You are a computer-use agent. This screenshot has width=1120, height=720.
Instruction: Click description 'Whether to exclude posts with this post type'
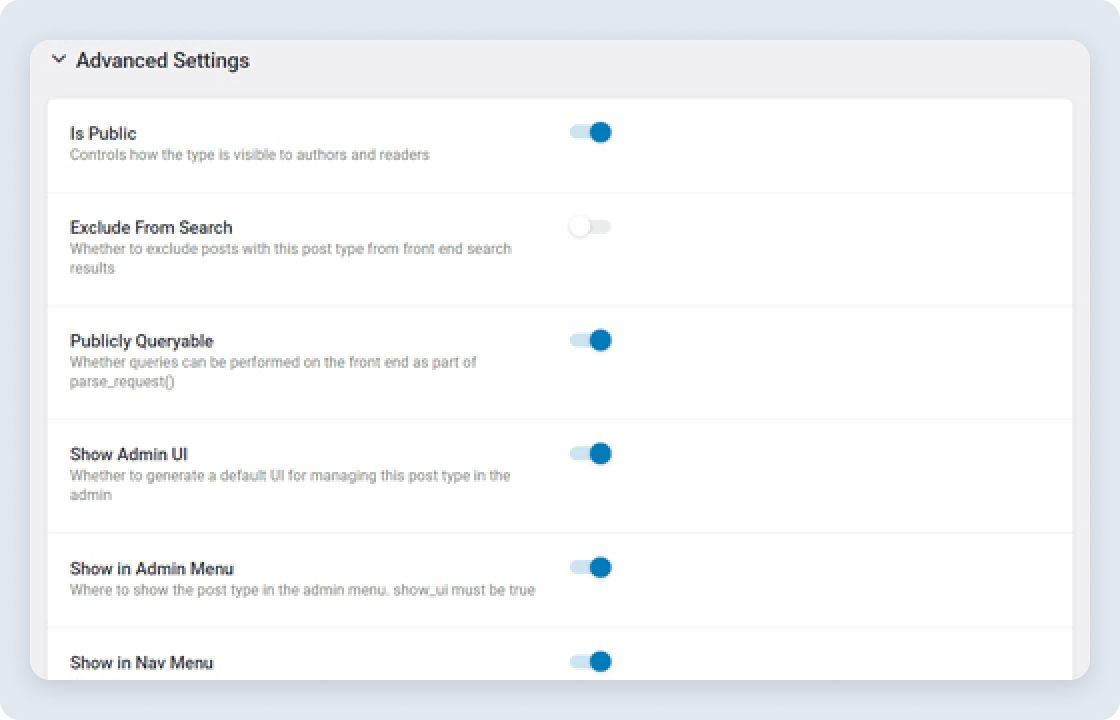(290, 259)
